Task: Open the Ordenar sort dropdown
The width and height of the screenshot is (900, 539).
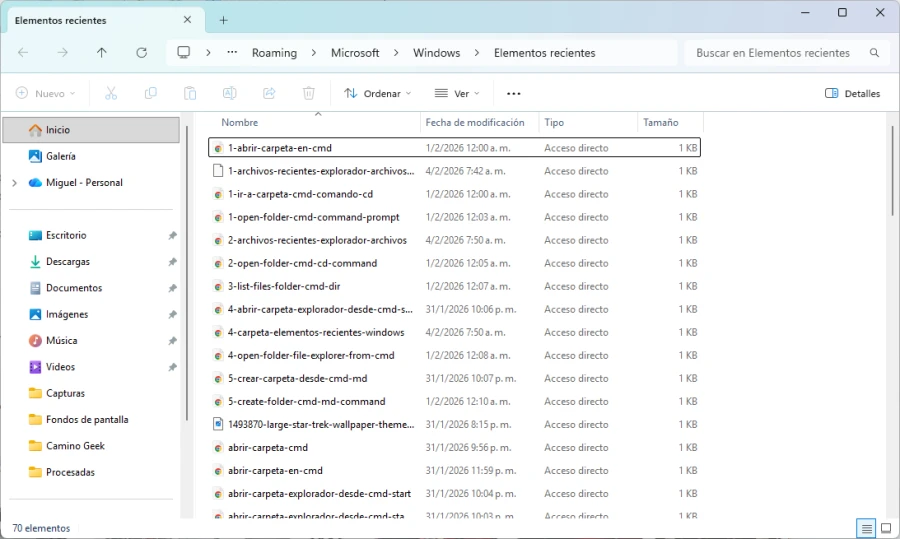Action: coord(378,94)
